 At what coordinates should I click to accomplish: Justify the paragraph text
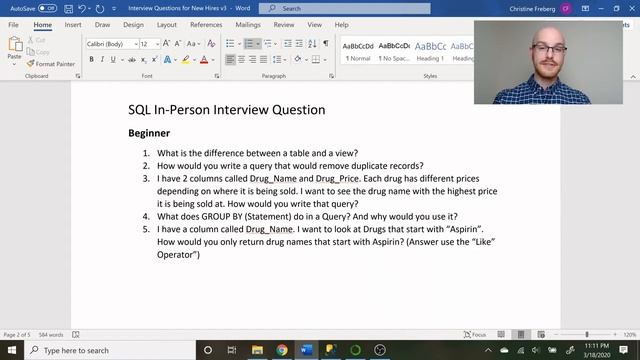264,60
